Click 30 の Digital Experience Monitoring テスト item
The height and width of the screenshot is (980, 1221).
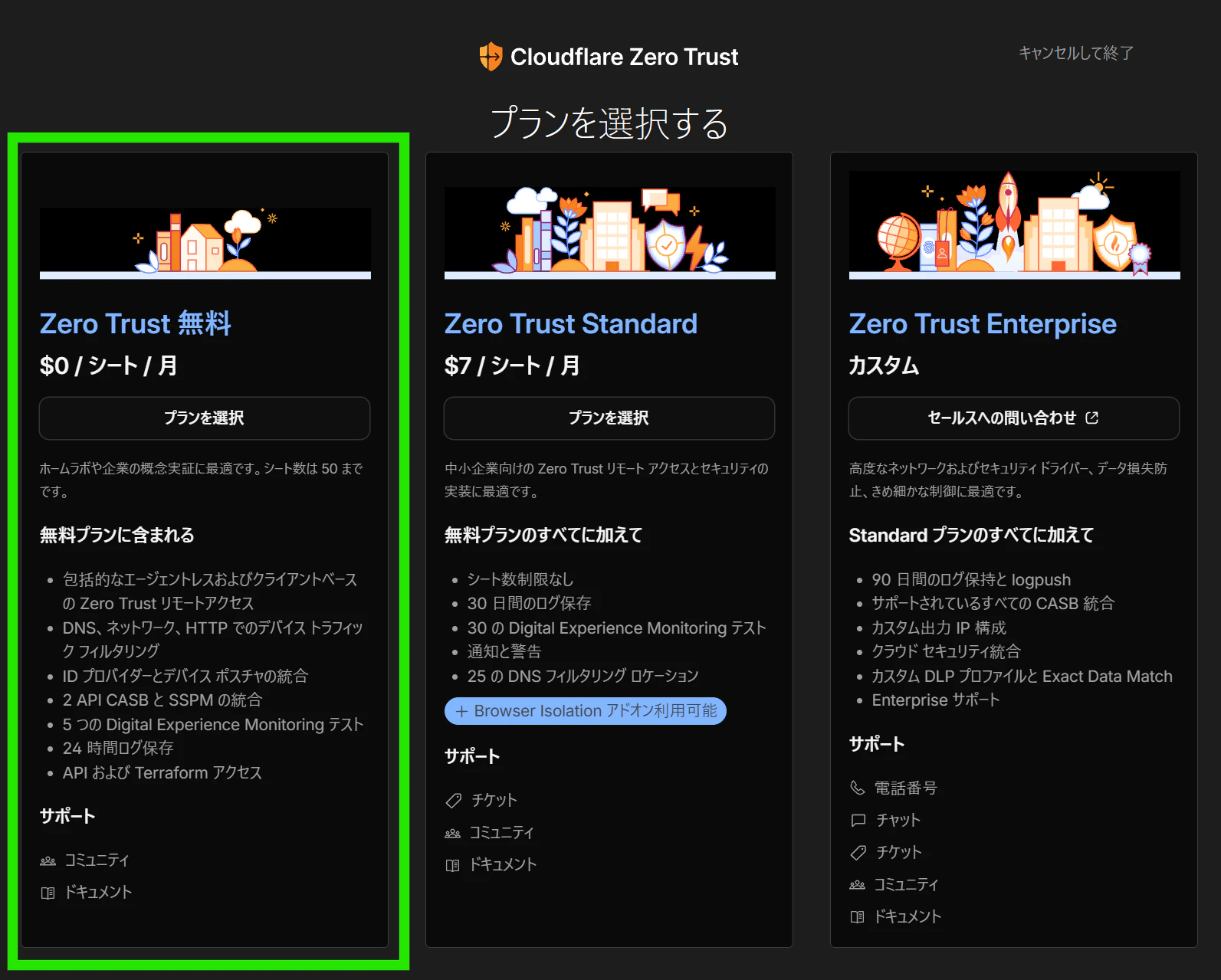pyautogui.click(x=617, y=628)
